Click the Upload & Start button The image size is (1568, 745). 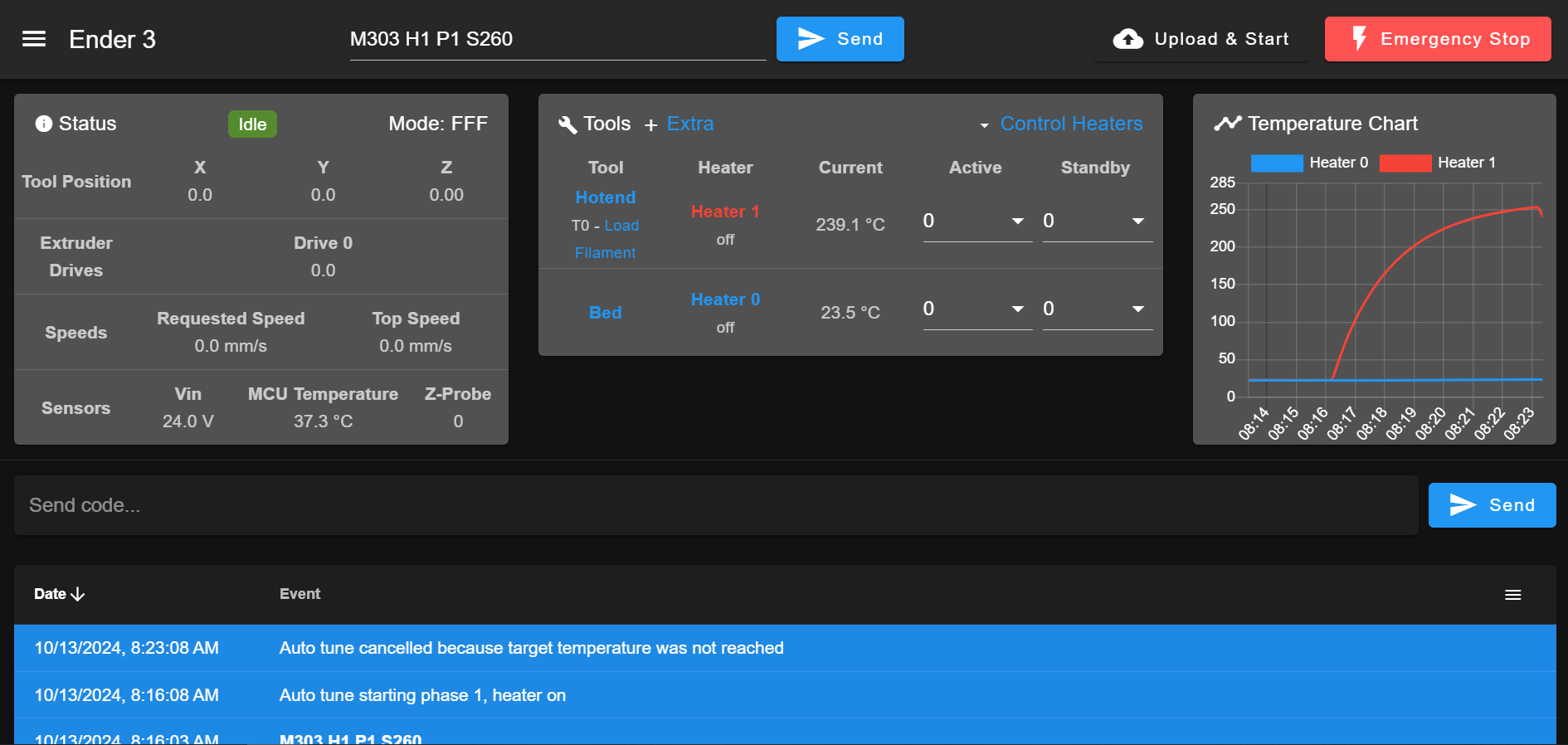coord(1201,39)
